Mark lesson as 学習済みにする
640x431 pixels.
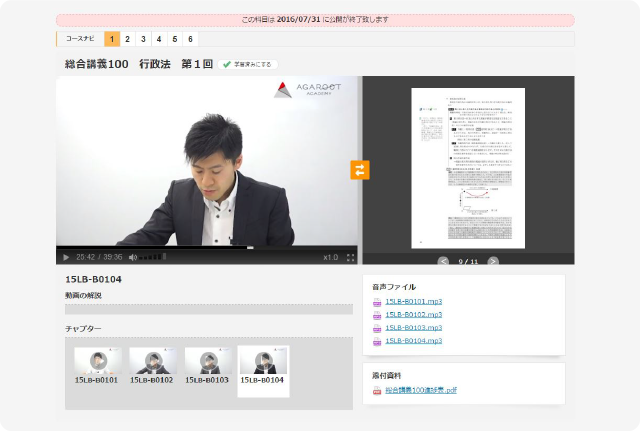249,64
